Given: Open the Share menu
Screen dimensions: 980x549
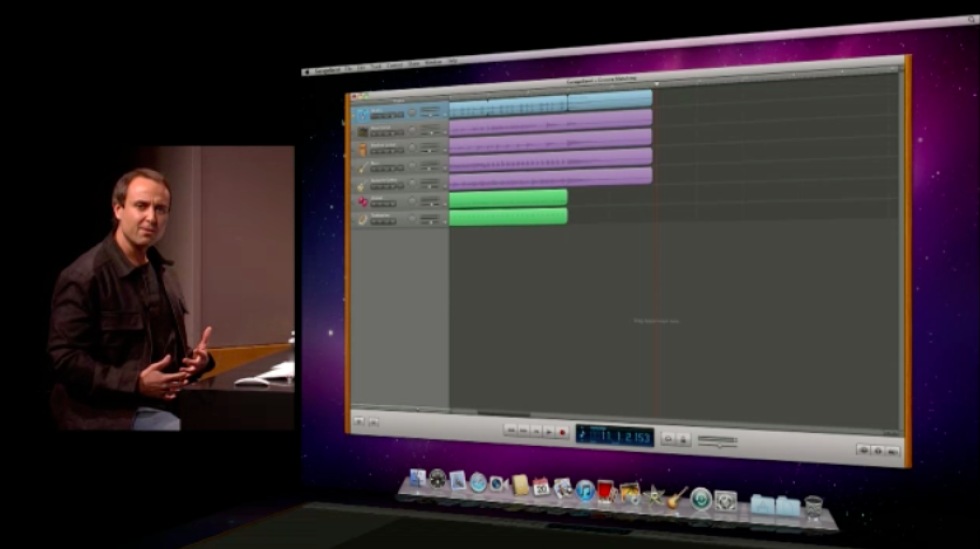Looking at the screenshot, I should tap(414, 65).
